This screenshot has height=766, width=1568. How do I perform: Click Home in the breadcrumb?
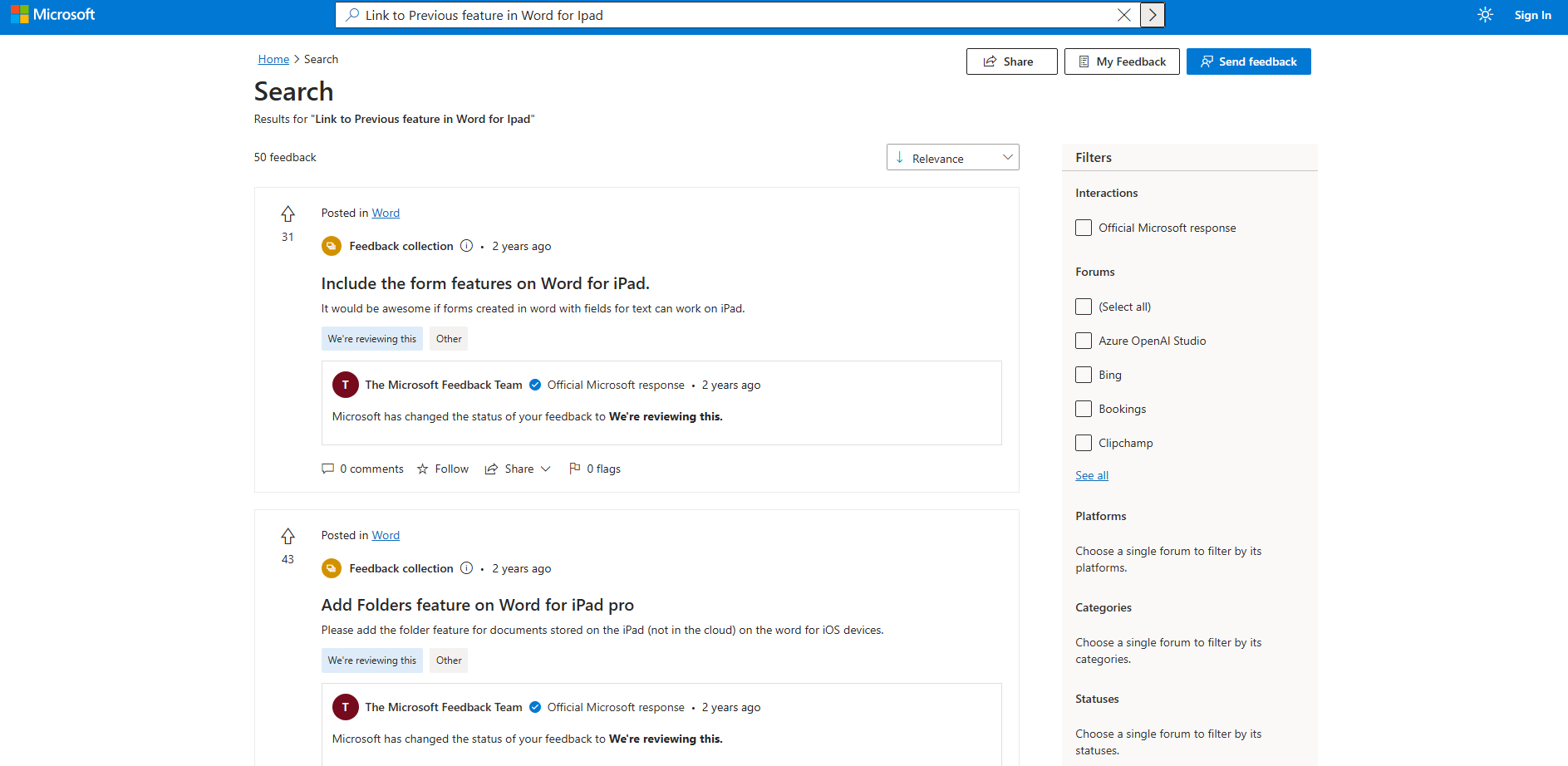[273, 59]
